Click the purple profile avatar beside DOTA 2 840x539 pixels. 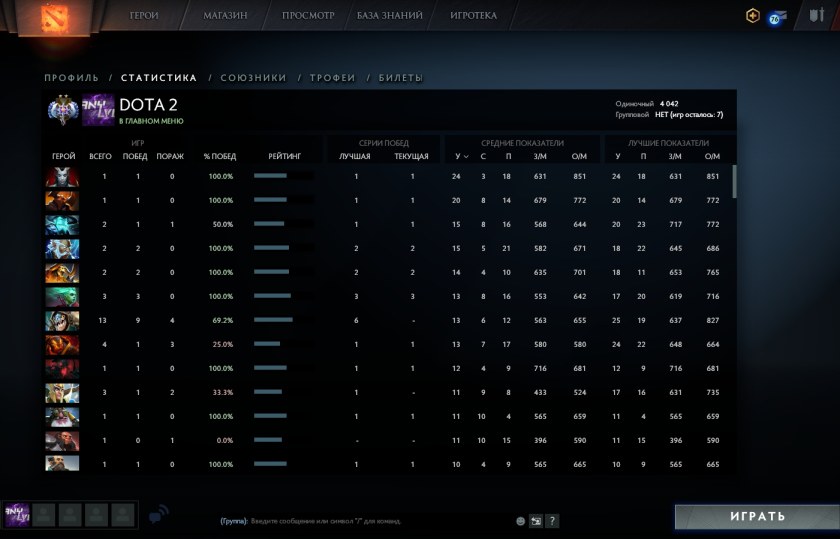click(98, 110)
